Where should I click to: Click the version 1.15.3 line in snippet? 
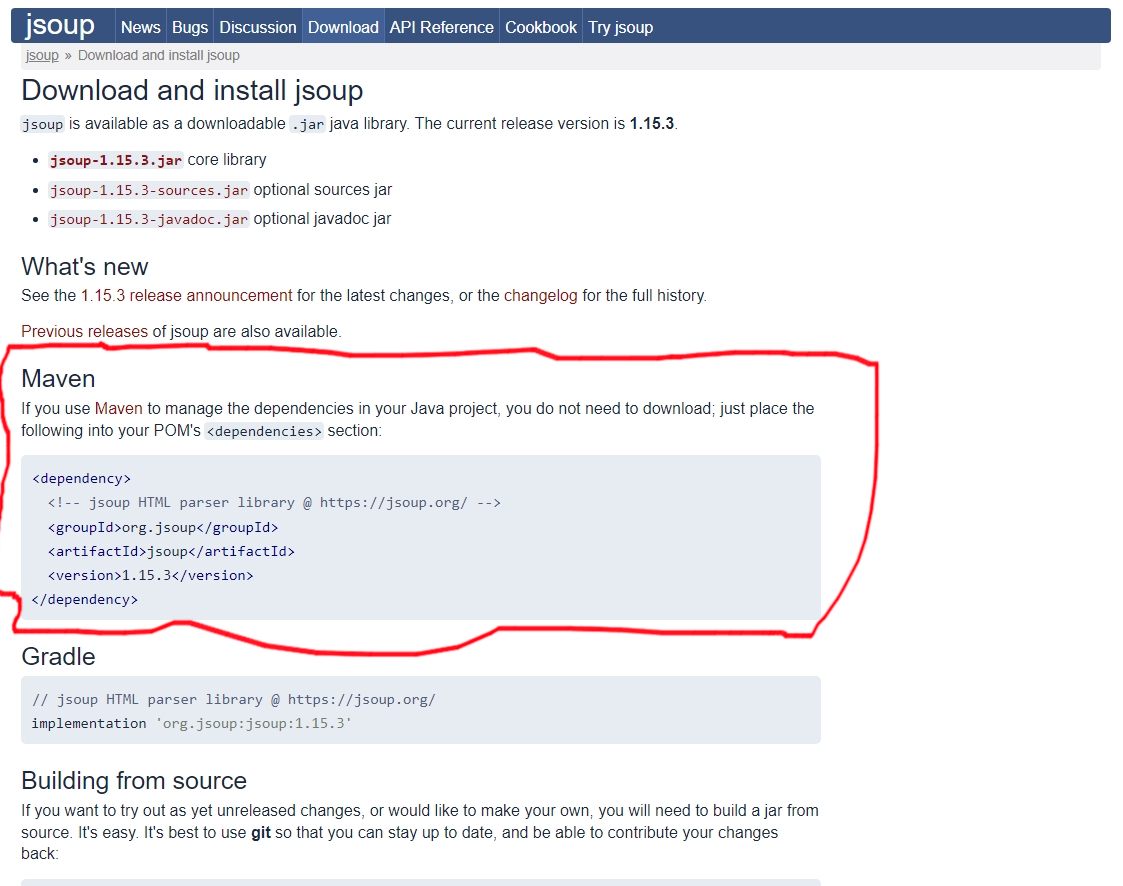pos(150,575)
